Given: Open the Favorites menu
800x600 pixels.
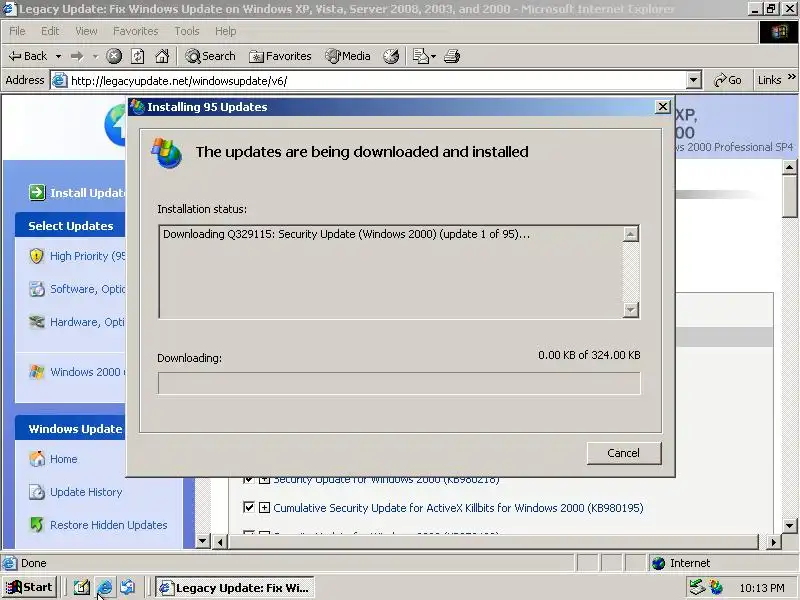Looking at the screenshot, I should (136, 31).
